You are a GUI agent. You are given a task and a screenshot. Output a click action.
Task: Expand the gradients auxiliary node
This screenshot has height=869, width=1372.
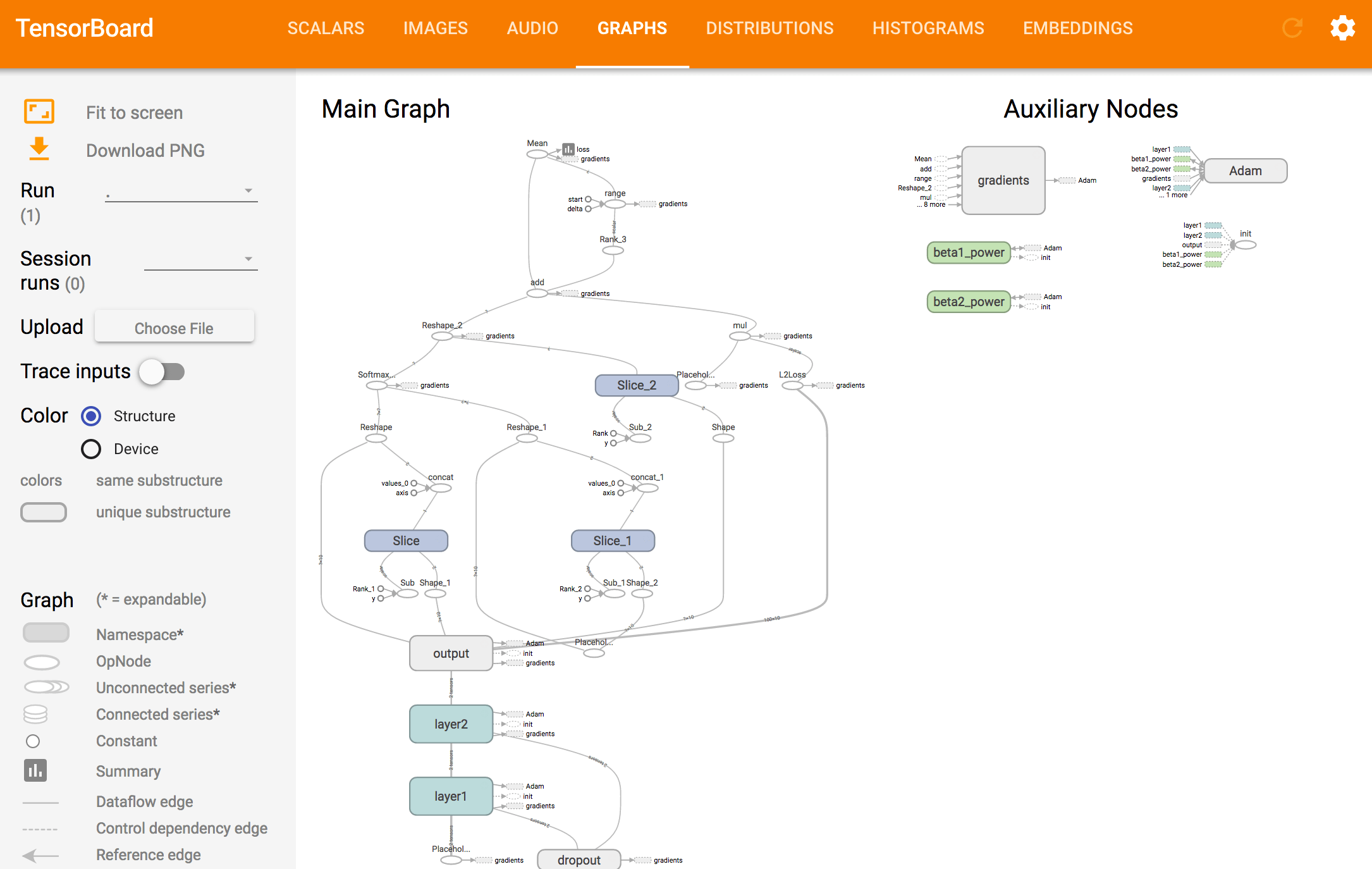click(1003, 180)
